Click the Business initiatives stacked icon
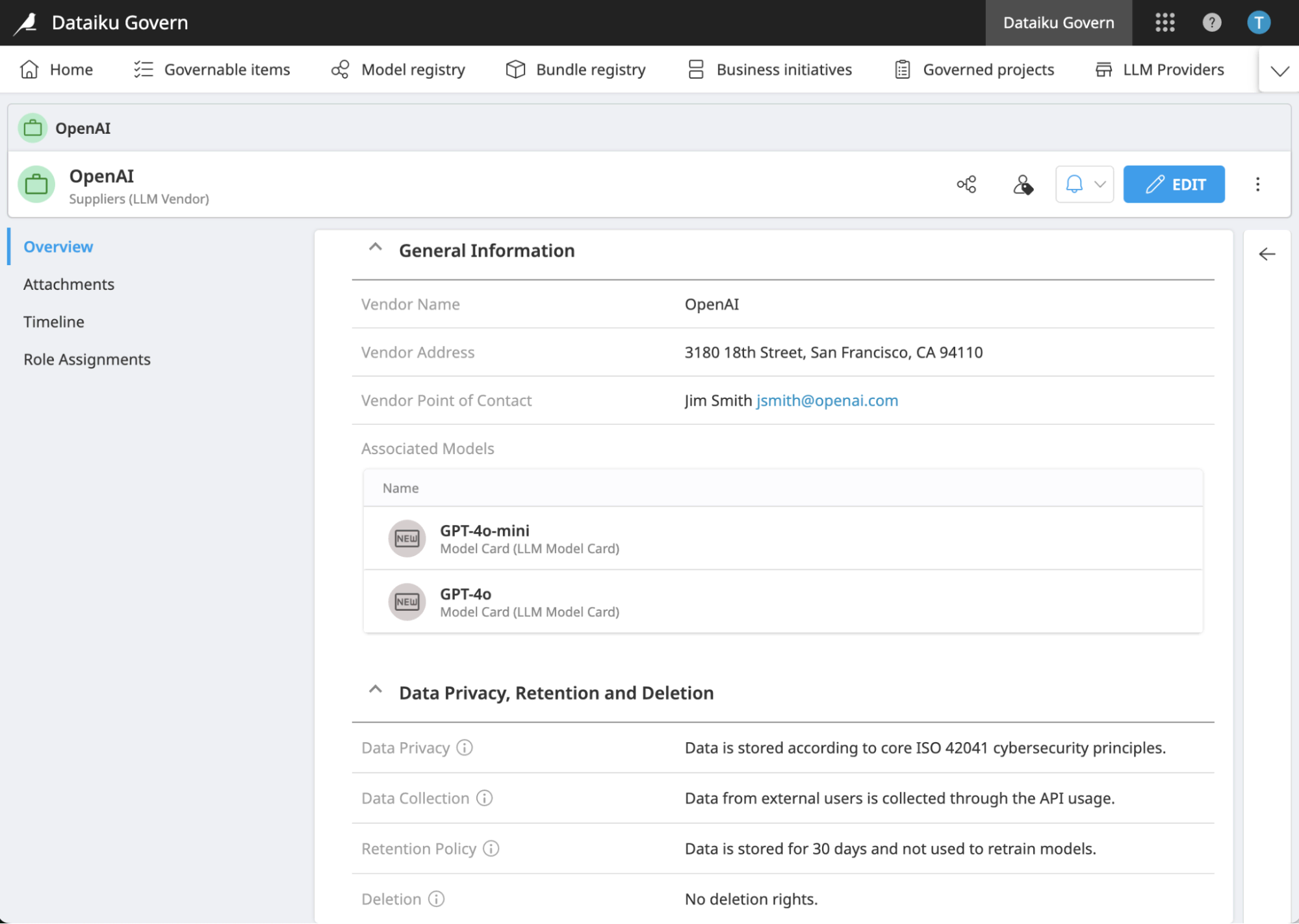 tap(696, 70)
